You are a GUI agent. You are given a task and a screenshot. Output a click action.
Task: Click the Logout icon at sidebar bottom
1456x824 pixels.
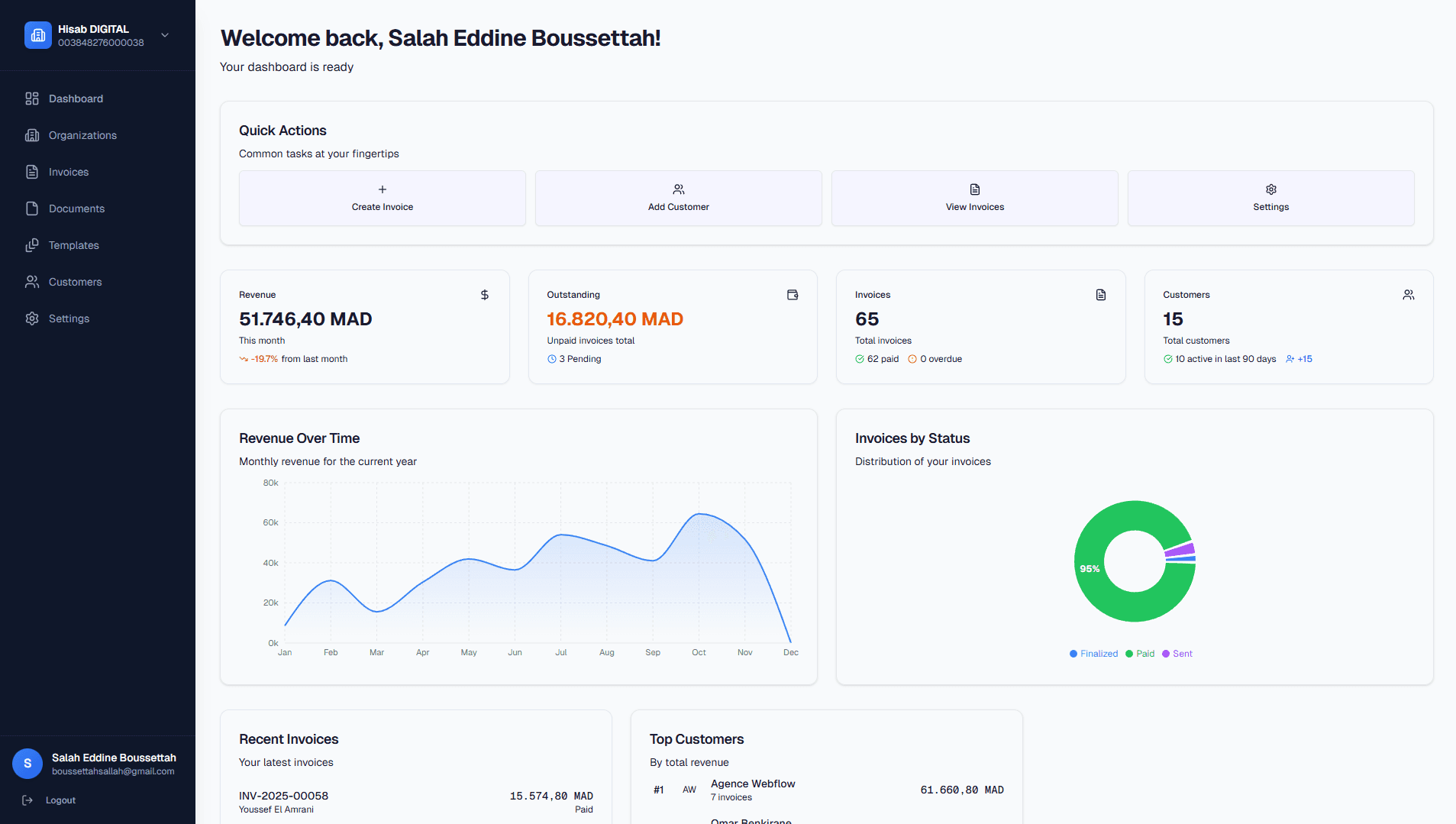pyautogui.click(x=27, y=800)
